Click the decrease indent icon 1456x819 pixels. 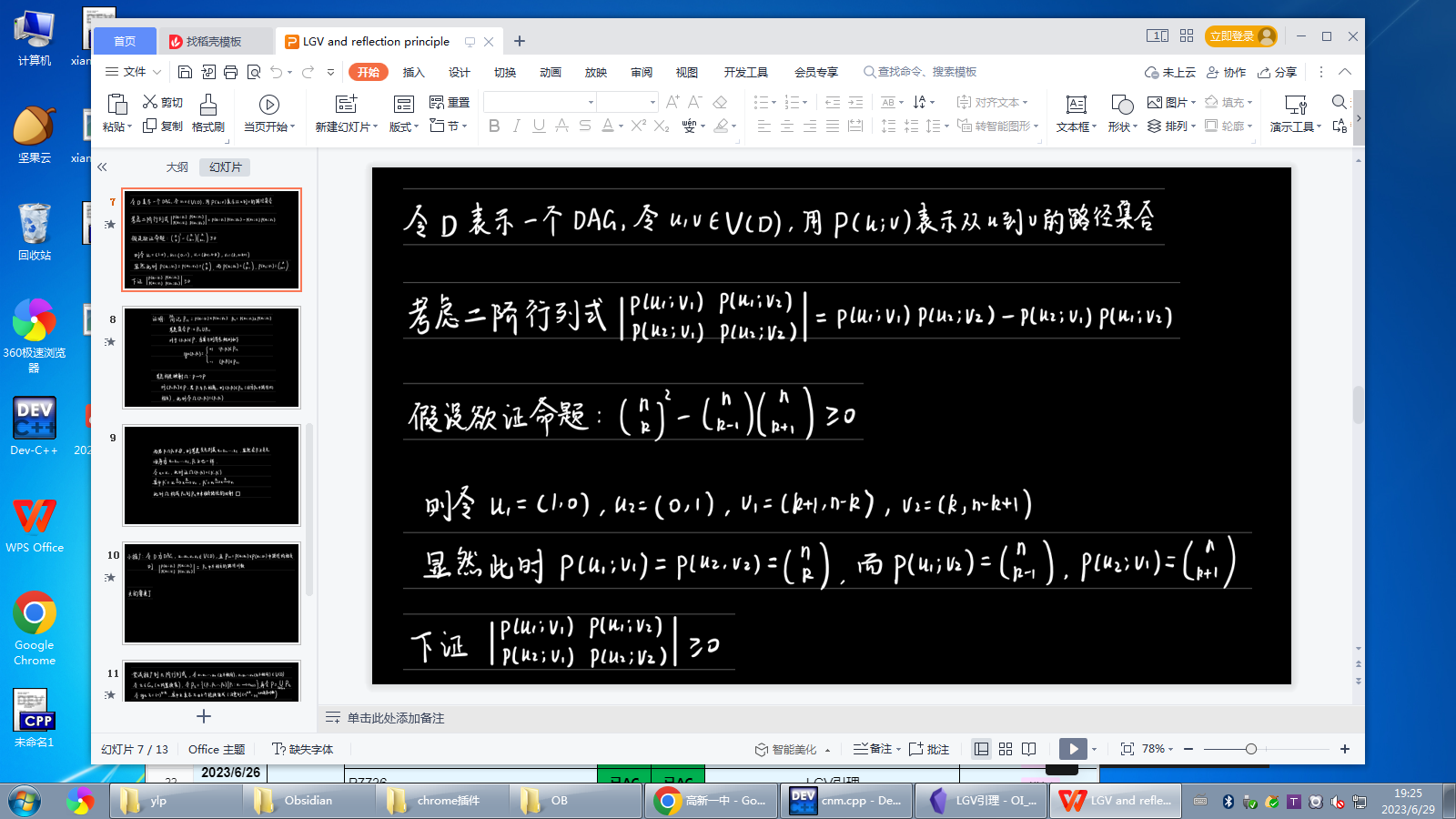click(833, 102)
